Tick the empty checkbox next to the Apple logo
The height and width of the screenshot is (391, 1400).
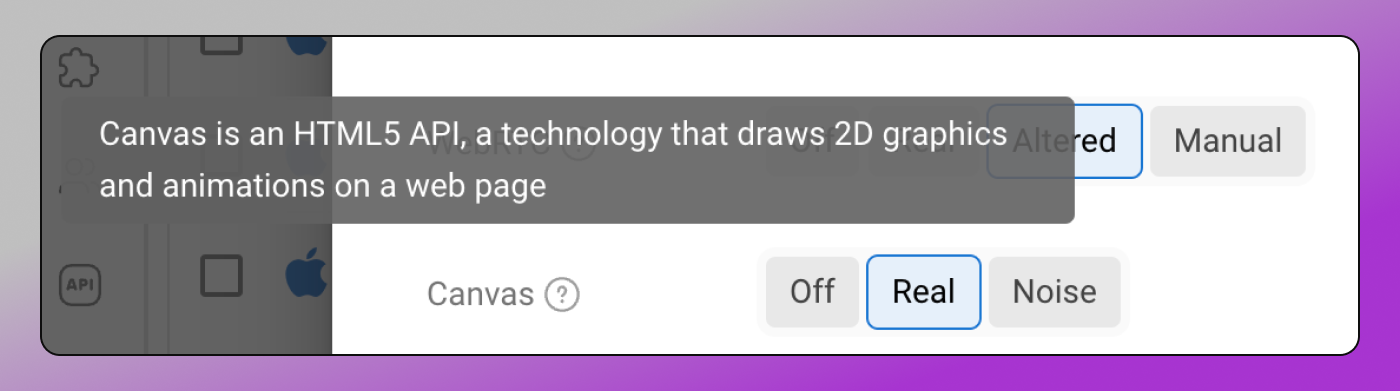(x=222, y=275)
